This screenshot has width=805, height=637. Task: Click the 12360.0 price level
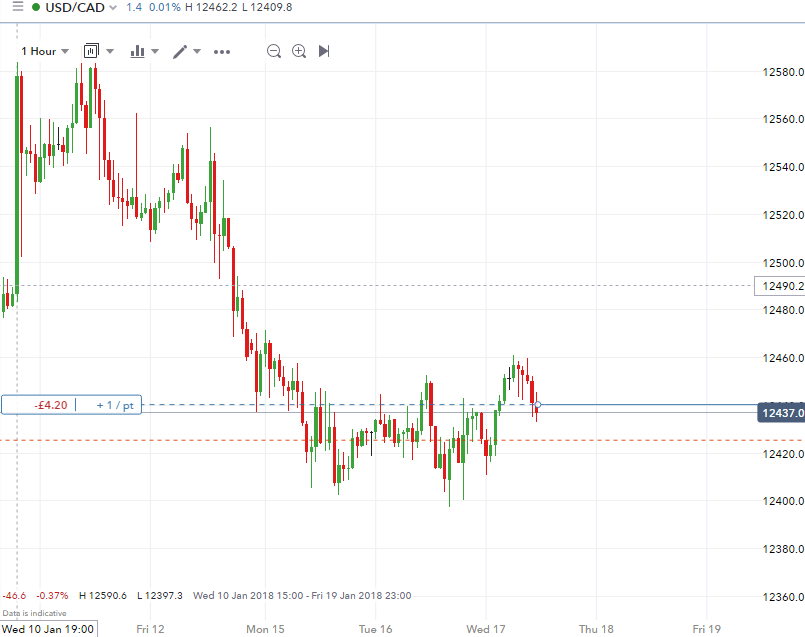[783, 597]
